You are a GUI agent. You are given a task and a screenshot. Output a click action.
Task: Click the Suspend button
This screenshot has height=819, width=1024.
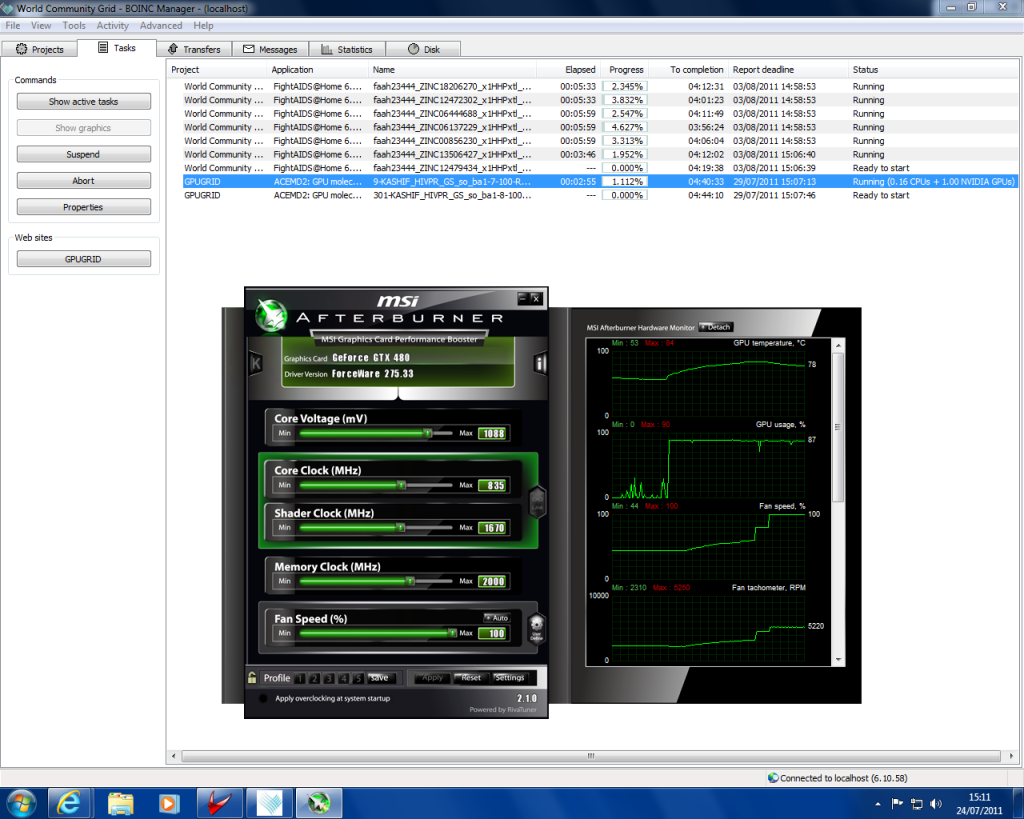click(84, 154)
